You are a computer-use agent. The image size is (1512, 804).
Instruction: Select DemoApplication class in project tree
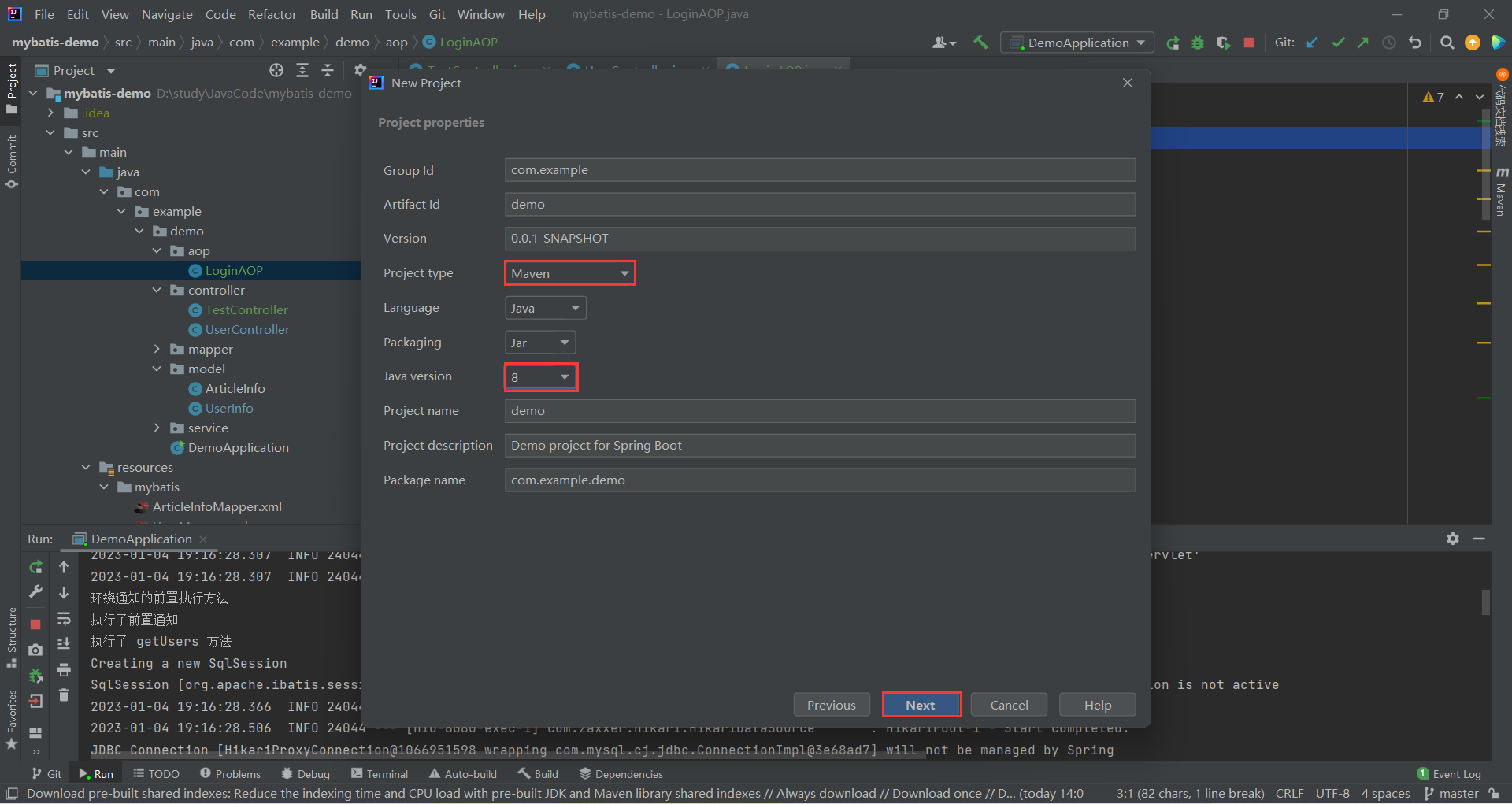[x=238, y=447]
